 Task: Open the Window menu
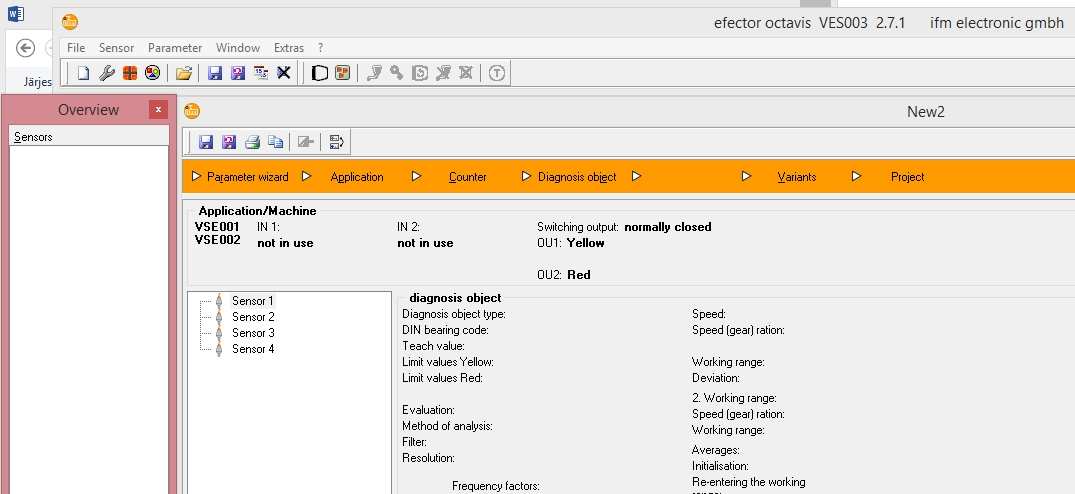pyautogui.click(x=238, y=48)
